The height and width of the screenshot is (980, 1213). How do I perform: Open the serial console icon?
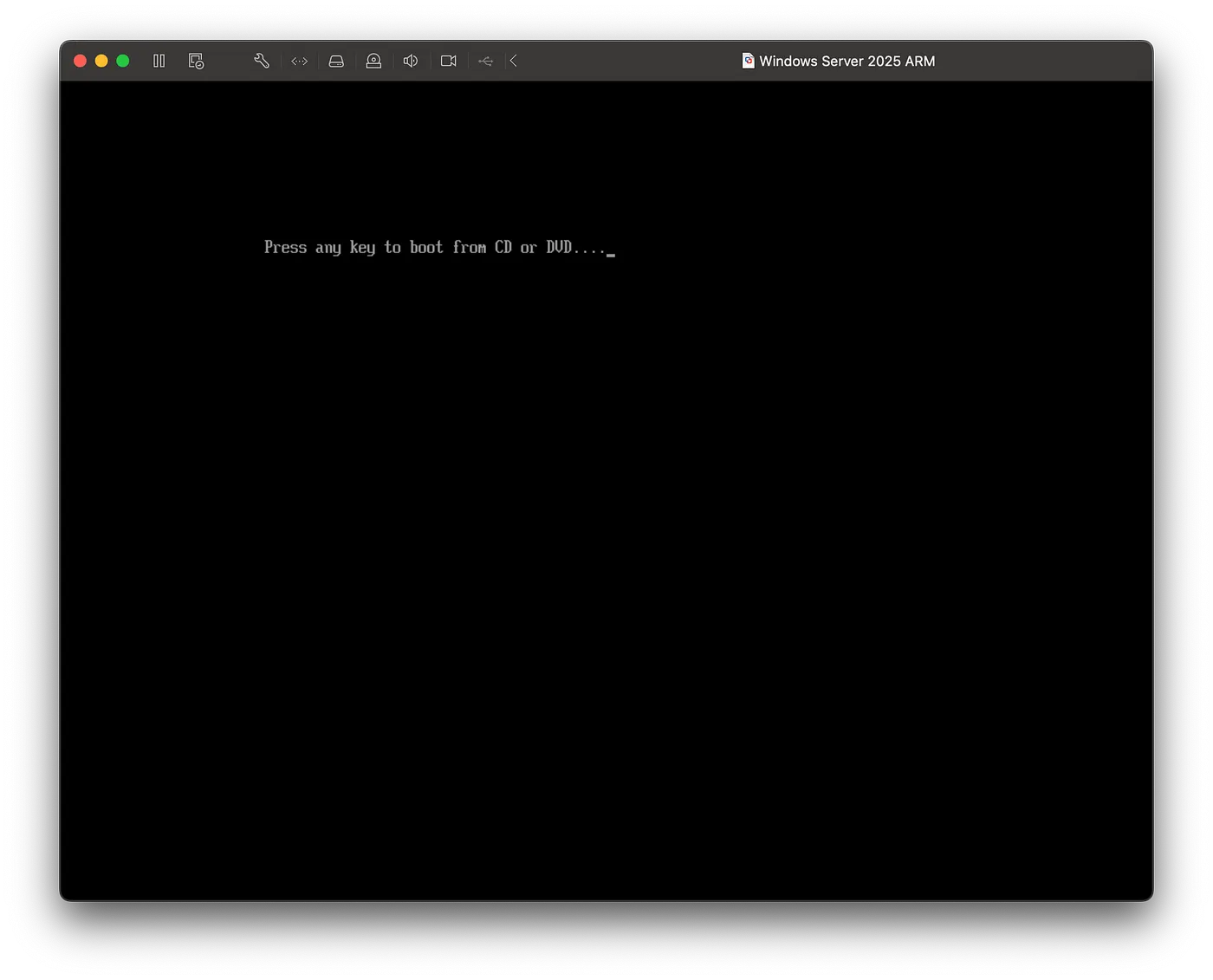click(x=300, y=61)
